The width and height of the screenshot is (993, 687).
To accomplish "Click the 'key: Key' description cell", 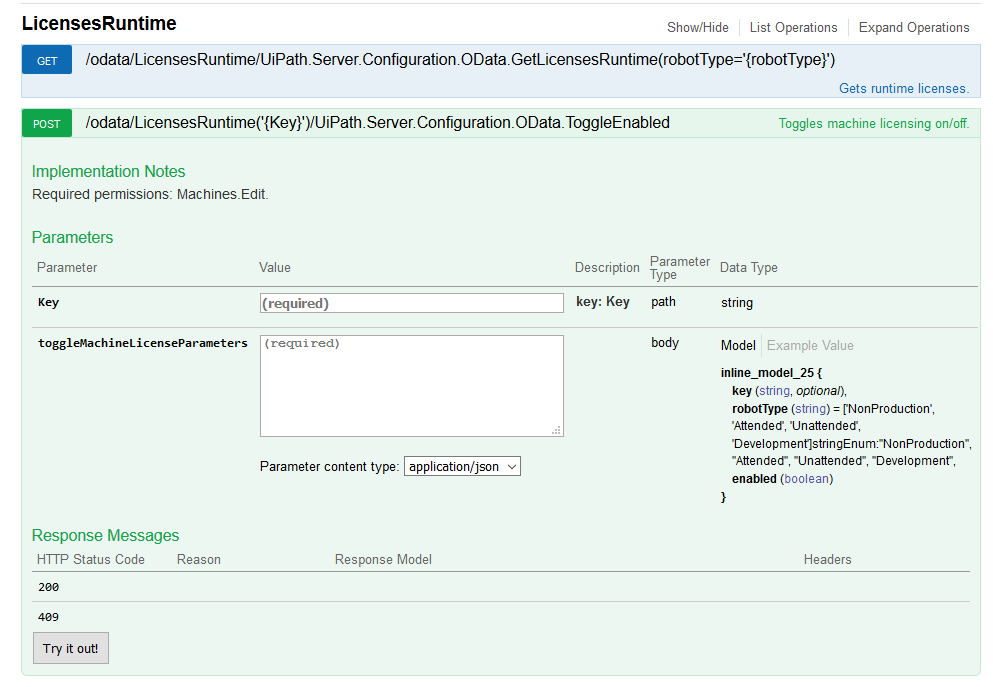I will (x=603, y=302).
